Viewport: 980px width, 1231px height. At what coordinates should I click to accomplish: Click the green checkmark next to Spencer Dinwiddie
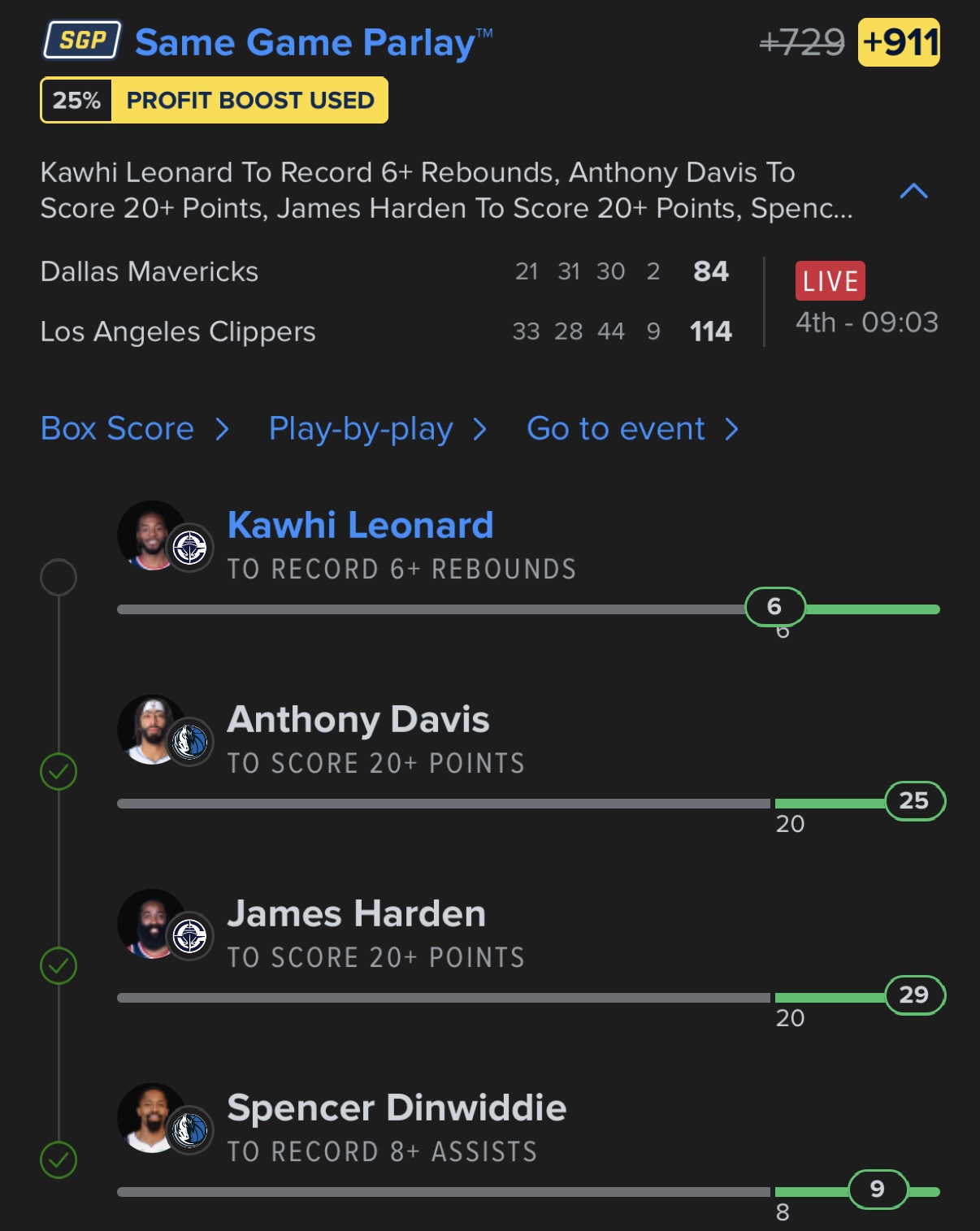pyautogui.click(x=59, y=1159)
